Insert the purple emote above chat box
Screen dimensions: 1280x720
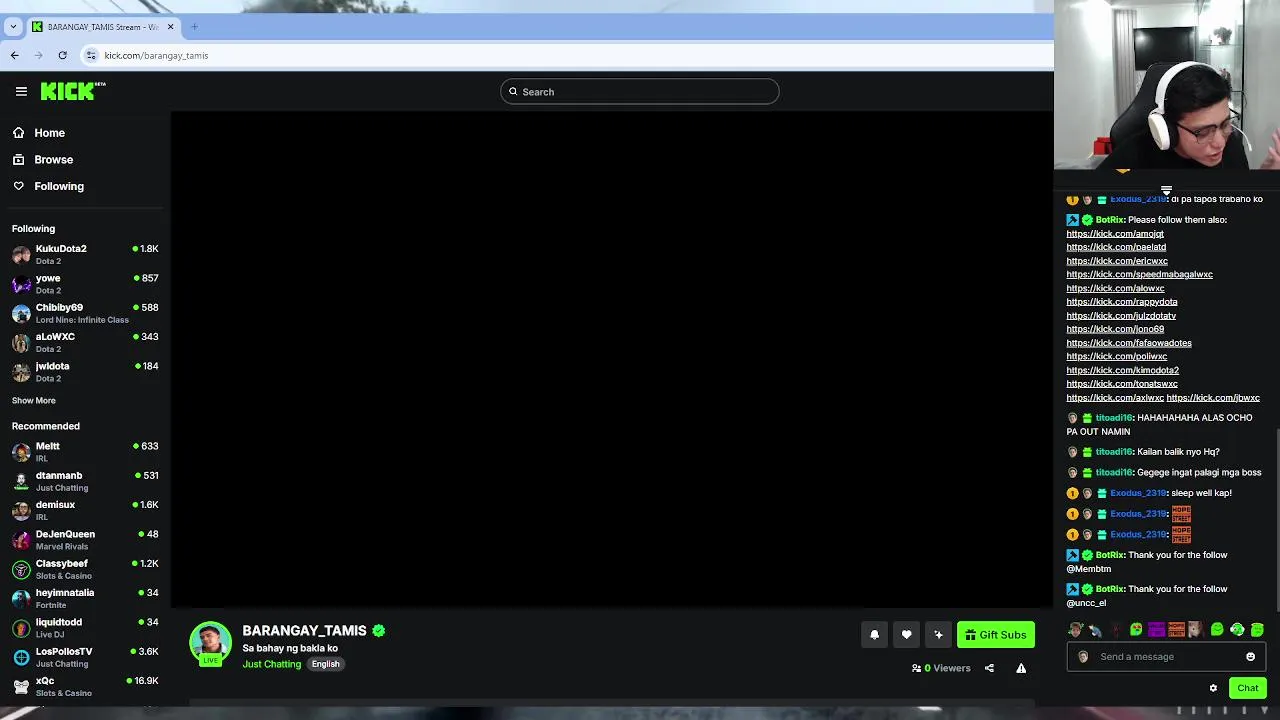pyautogui.click(x=1156, y=630)
